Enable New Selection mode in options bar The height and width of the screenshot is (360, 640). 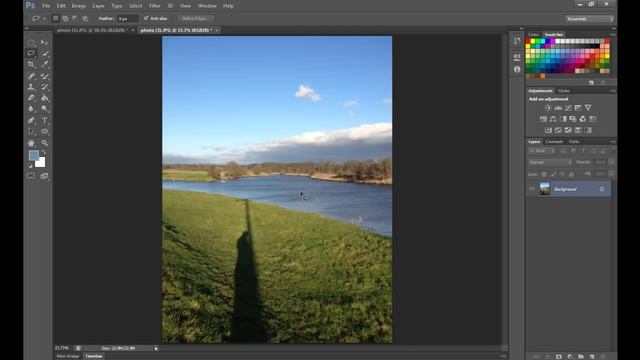(x=56, y=18)
